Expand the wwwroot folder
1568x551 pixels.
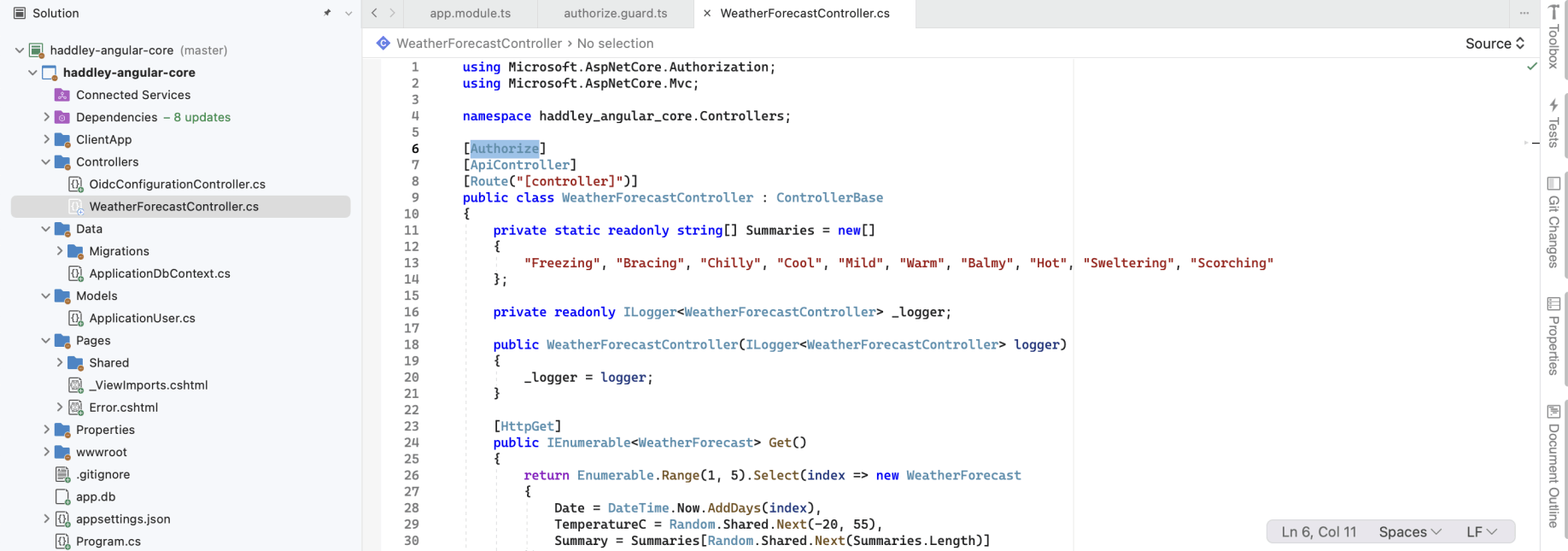click(x=46, y=452)
